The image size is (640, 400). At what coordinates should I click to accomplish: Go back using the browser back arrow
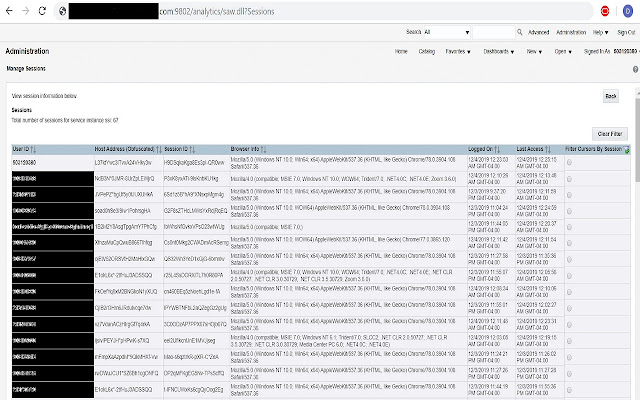(x=9, y=11)
